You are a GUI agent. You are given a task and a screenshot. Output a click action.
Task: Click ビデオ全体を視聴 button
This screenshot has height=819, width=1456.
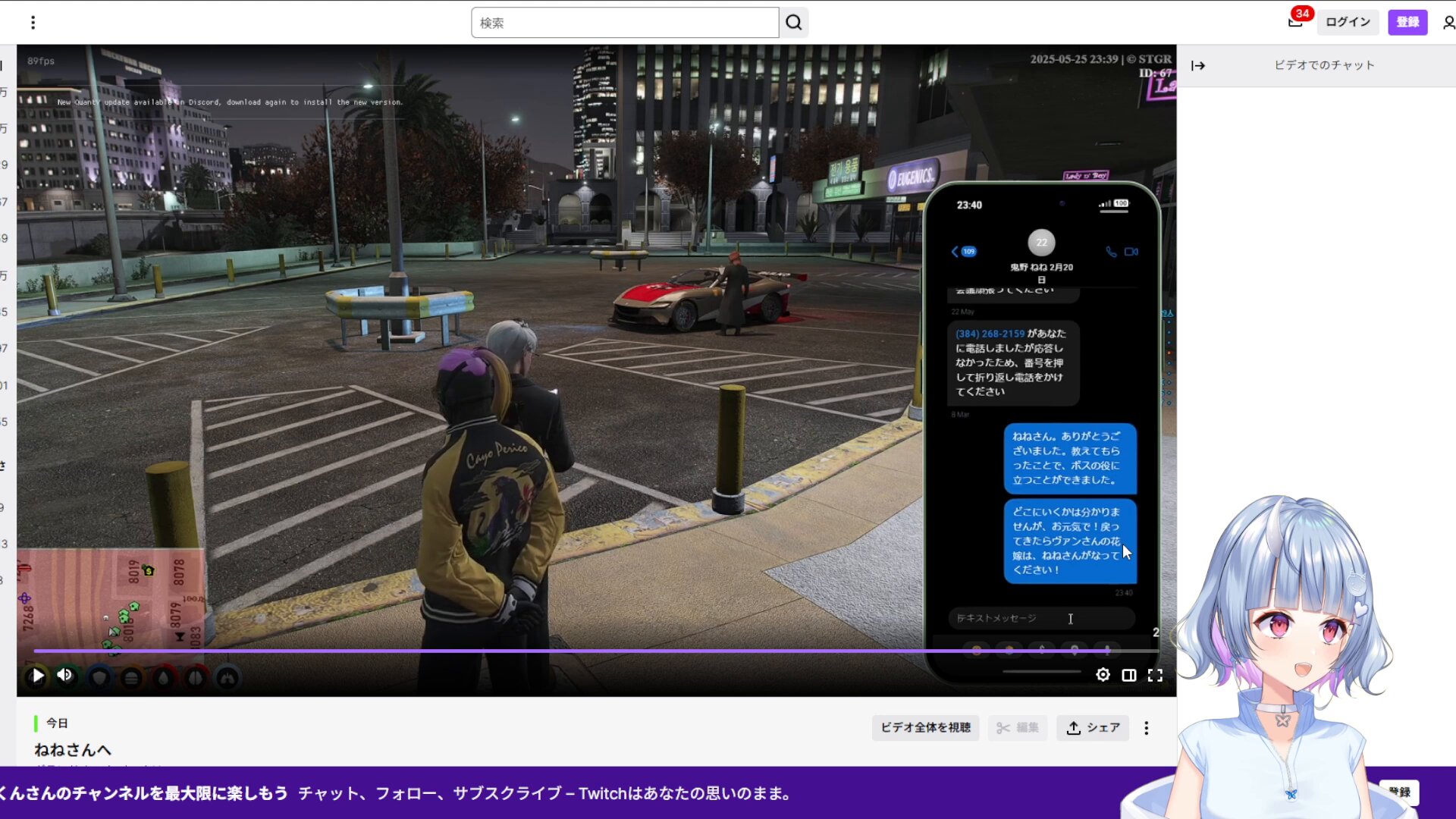tap(925, 727)
